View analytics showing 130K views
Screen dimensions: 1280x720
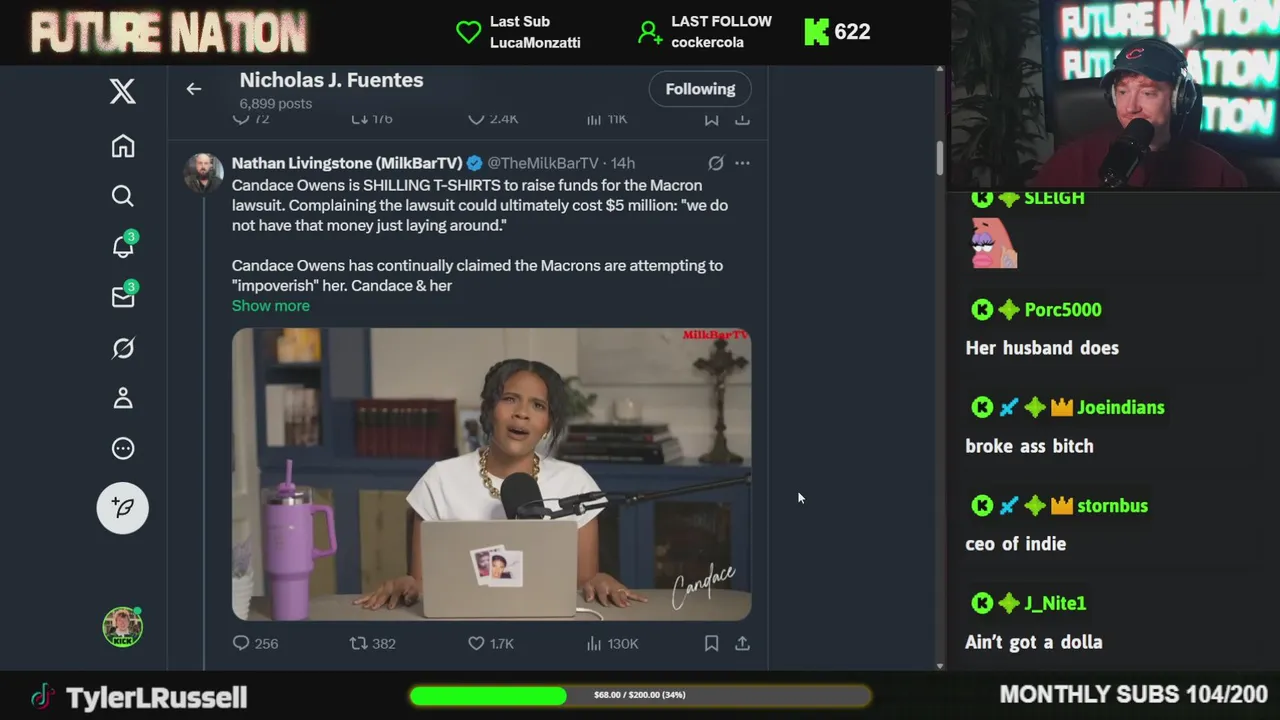[x=612, y=644]
